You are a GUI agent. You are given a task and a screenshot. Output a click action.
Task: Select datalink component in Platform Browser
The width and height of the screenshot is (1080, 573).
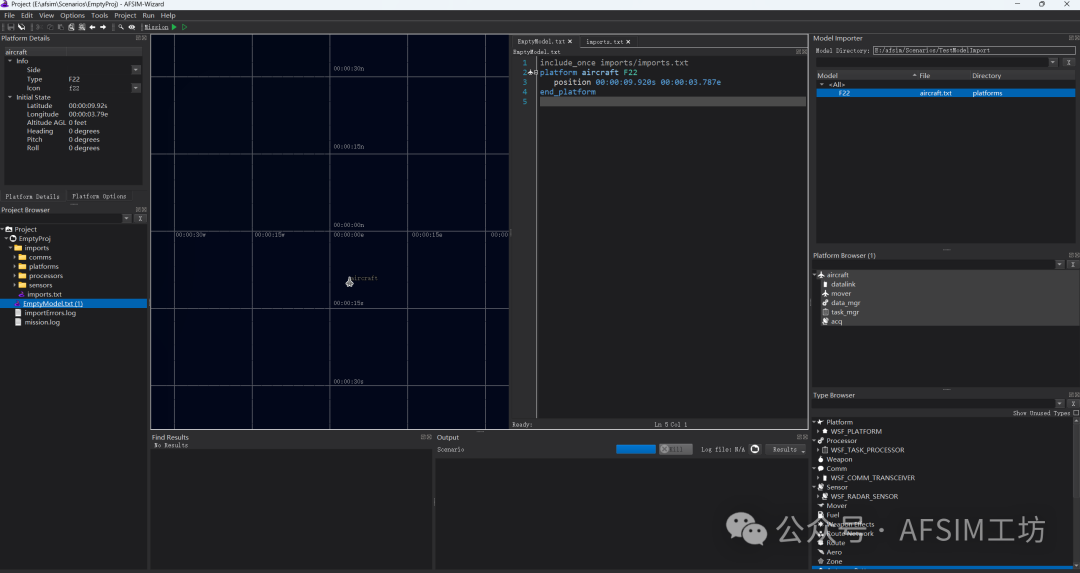click(843, 284)
